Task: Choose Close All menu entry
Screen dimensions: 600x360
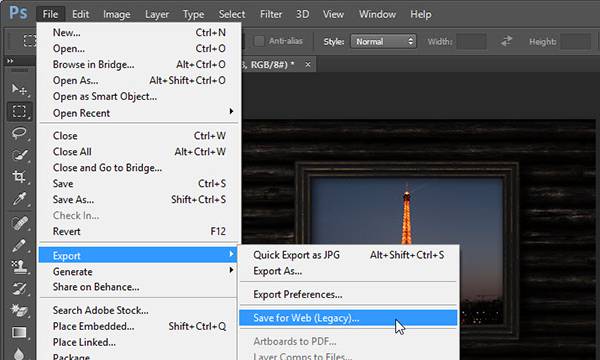Action: click(x=139, y=152)
